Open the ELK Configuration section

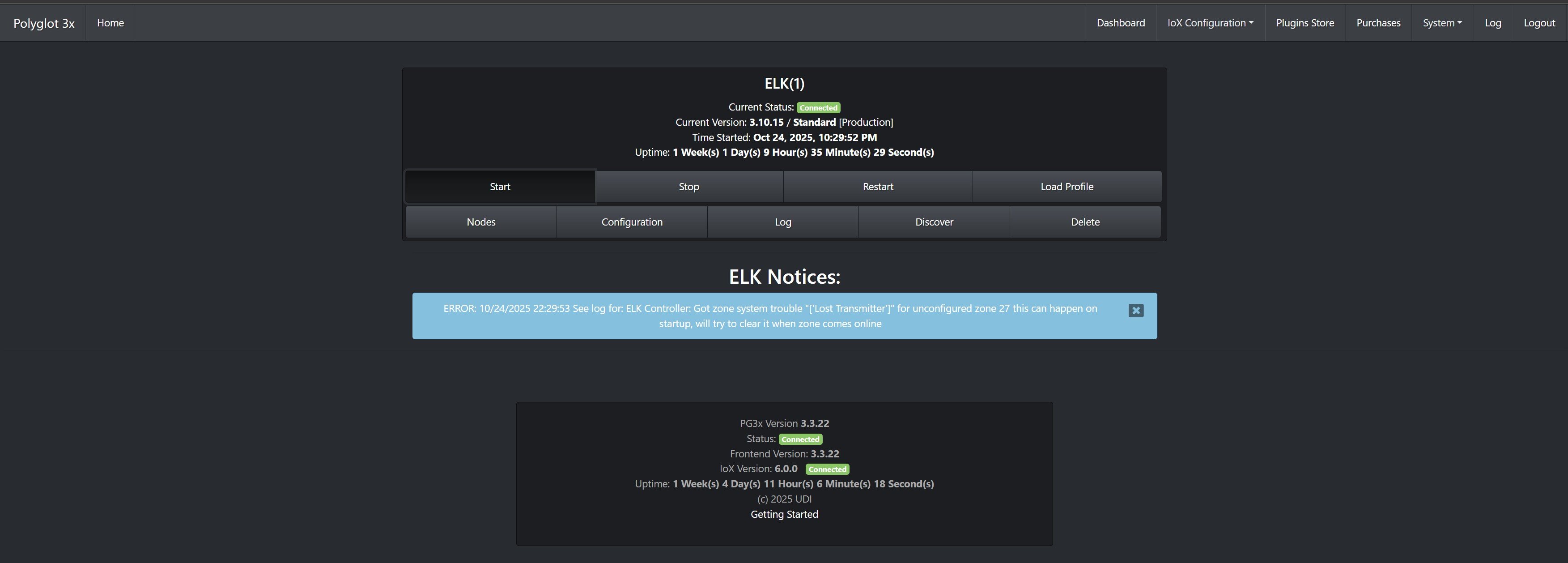coord(632,222)
